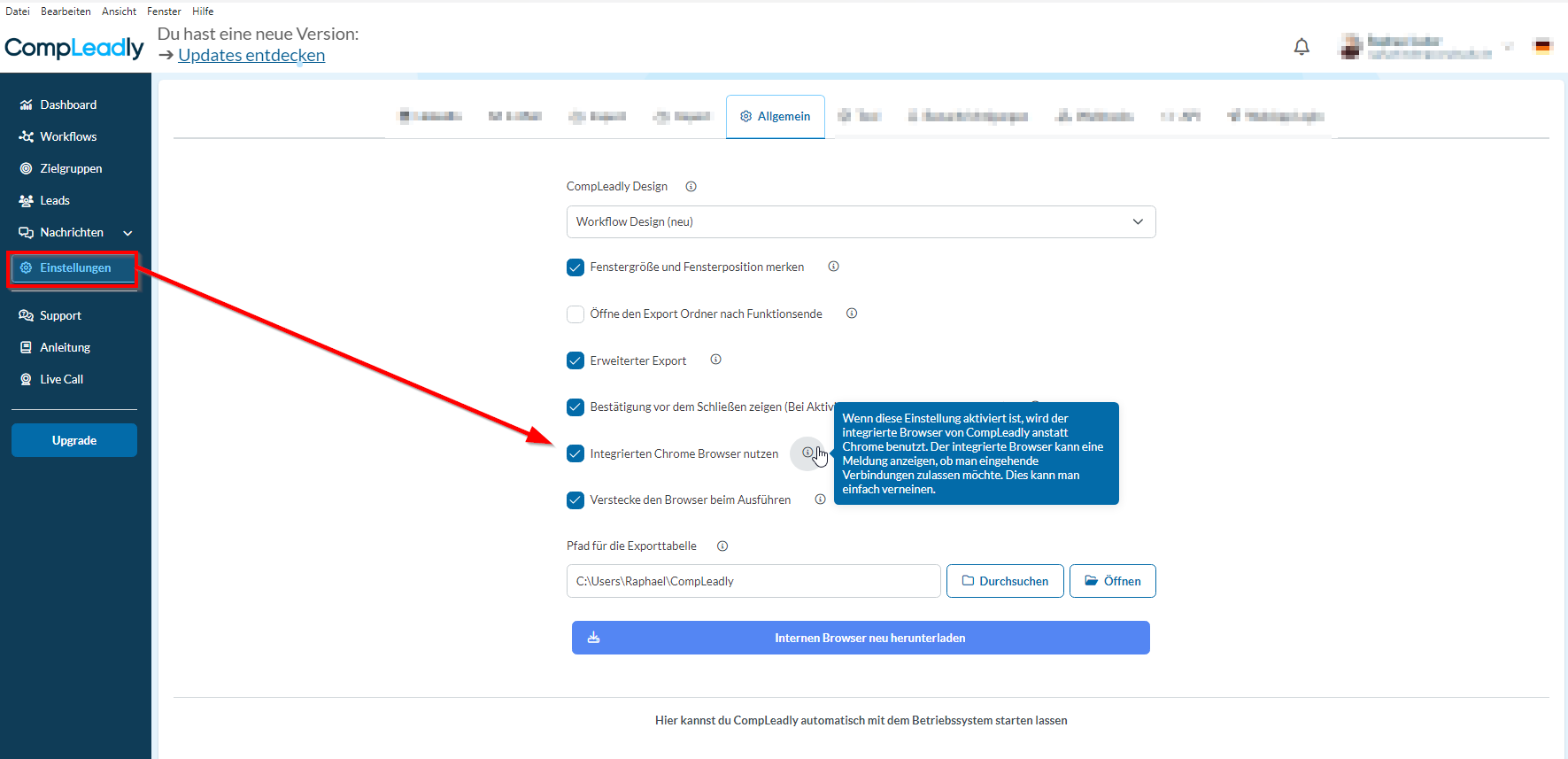Select the Allgemein settings tab
The image size is (1568, 759).
[775, 117]
